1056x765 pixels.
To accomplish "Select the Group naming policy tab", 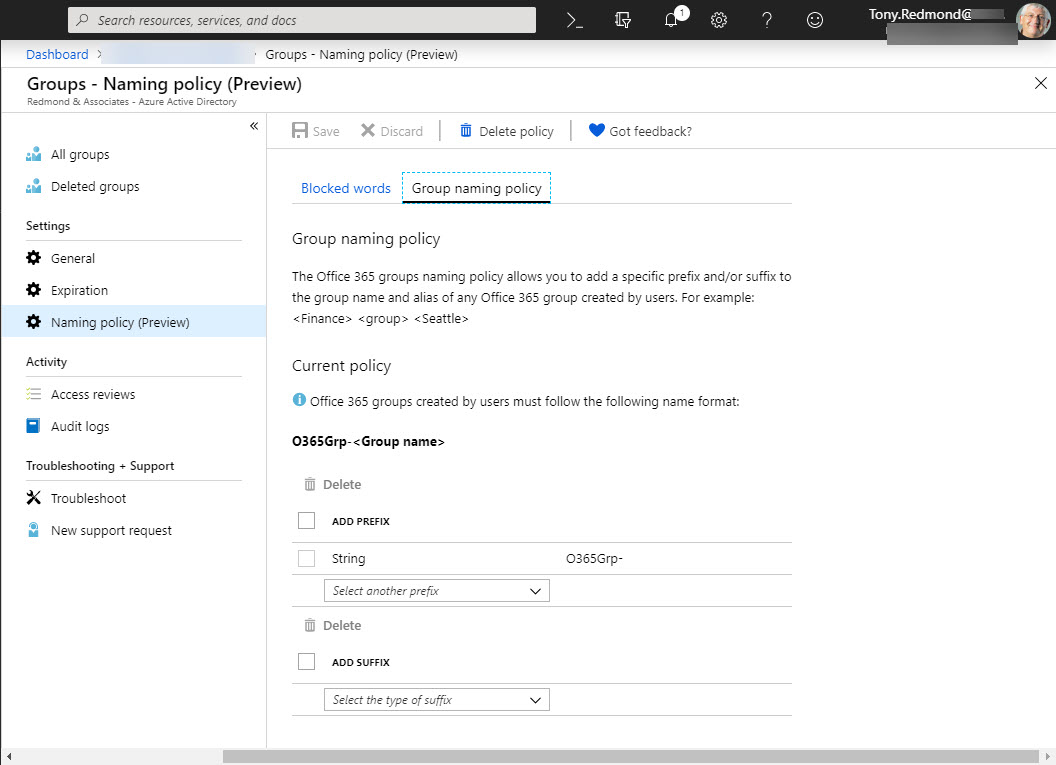I will (477, 188).
